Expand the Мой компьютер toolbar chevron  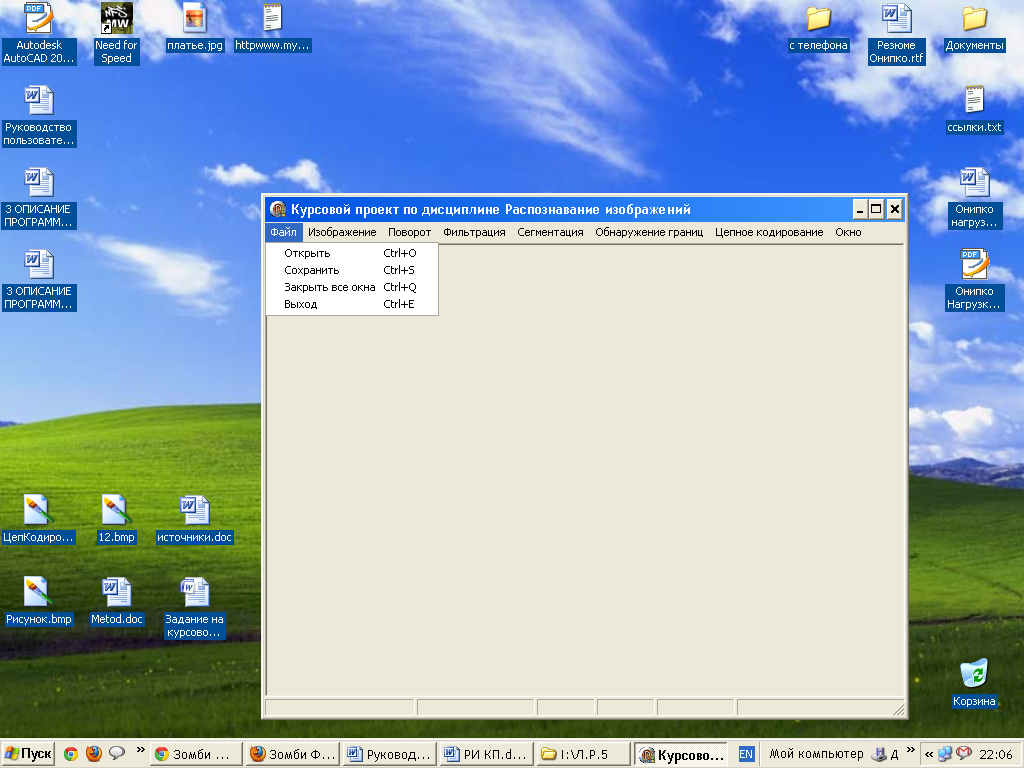pyautogui.click(x=910, y=751)
